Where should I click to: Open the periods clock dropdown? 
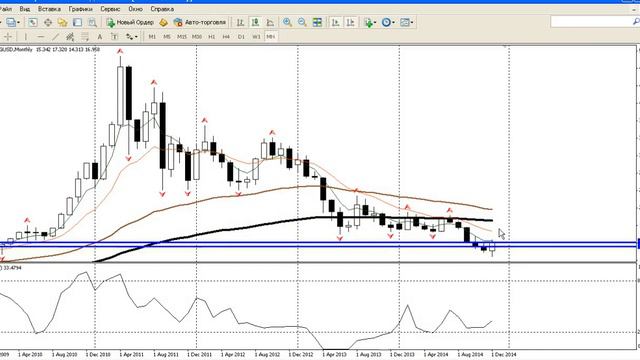(x=388, y=22)
